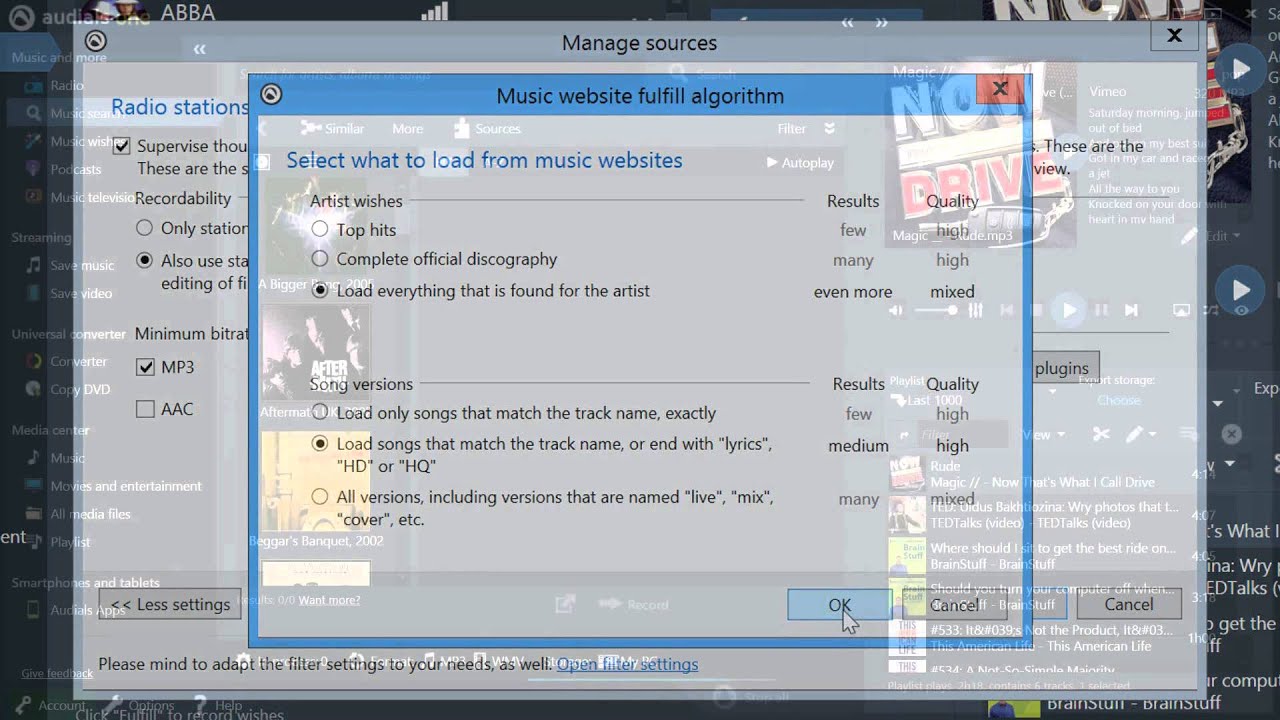Expand the Filter chevron in the toolbar

pos(829,128)
